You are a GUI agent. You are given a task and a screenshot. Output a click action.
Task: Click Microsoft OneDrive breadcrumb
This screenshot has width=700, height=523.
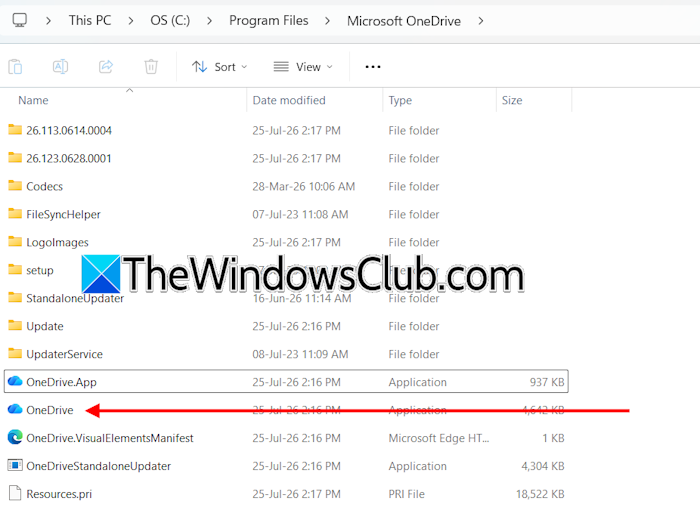click(x=404, y=21)
